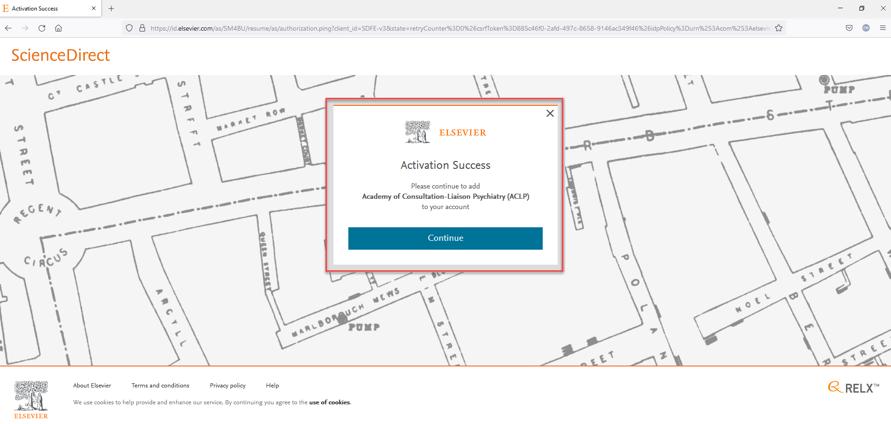
Task: Click the address bar URL
Action: (x=460, y=28)
